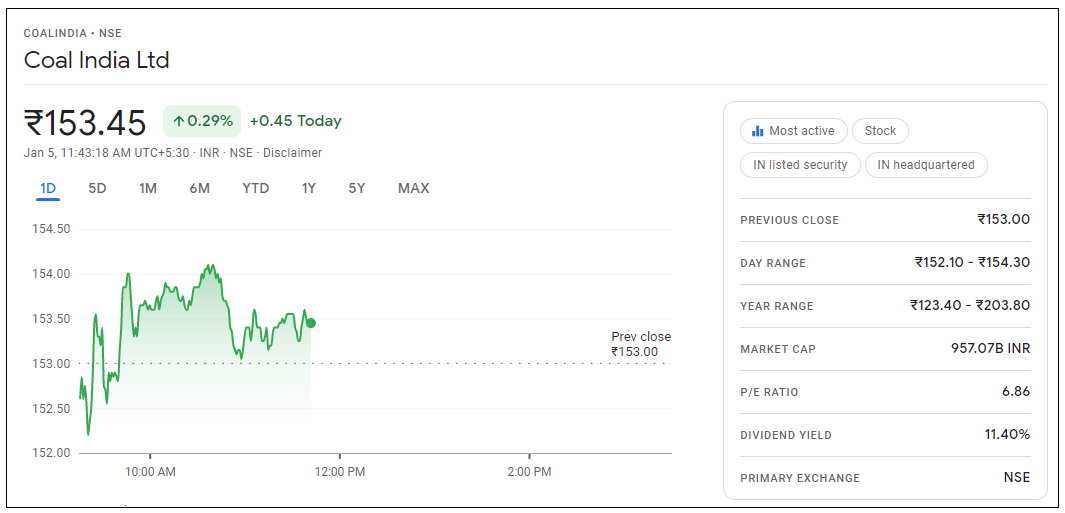This screenshot has width=1065, height=513.
Task: Switch to the 5D chart tab
Action: tap(97, 188)
